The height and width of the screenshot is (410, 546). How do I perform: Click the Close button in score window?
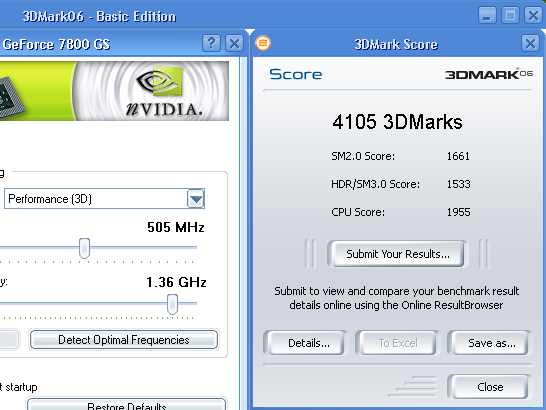pyautogui.click(x=489, y=387)
